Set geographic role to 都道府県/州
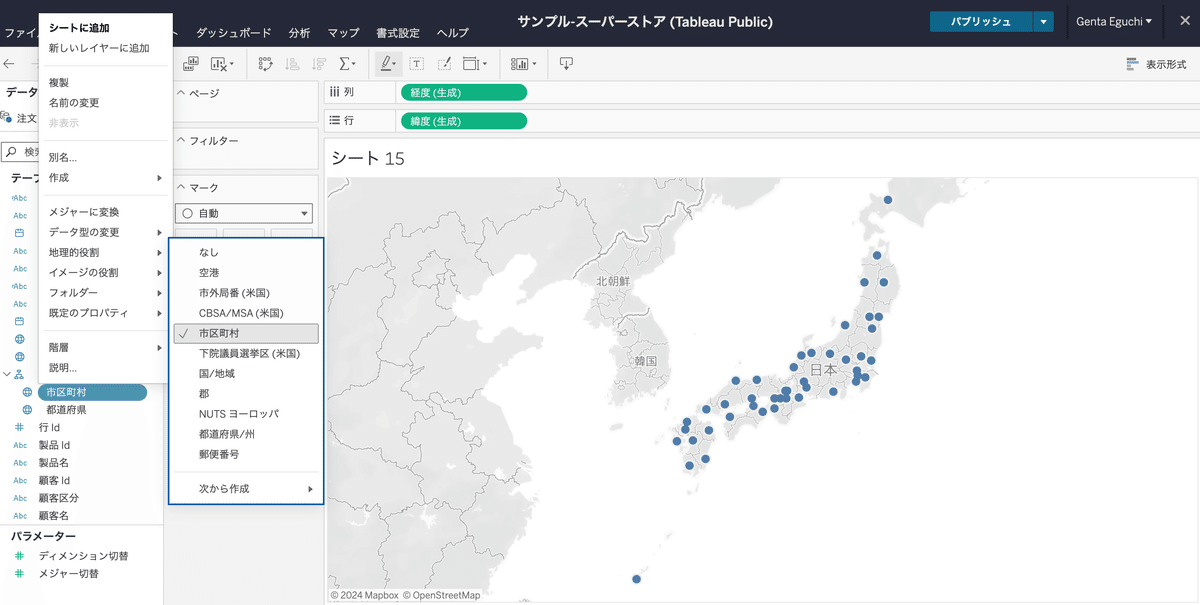This screenshot has width=1200, height=605. (246, 434)
